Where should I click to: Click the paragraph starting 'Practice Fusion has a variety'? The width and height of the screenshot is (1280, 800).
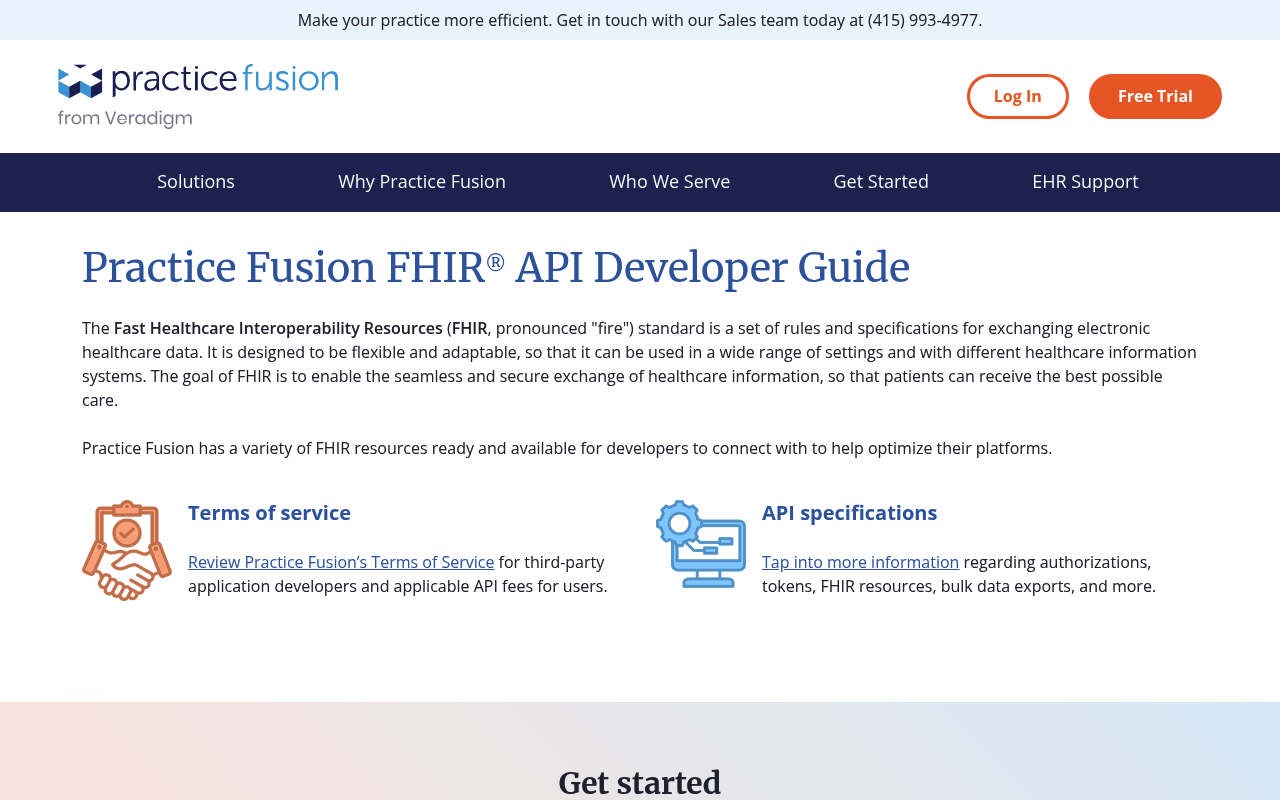(x=567, y=448)
